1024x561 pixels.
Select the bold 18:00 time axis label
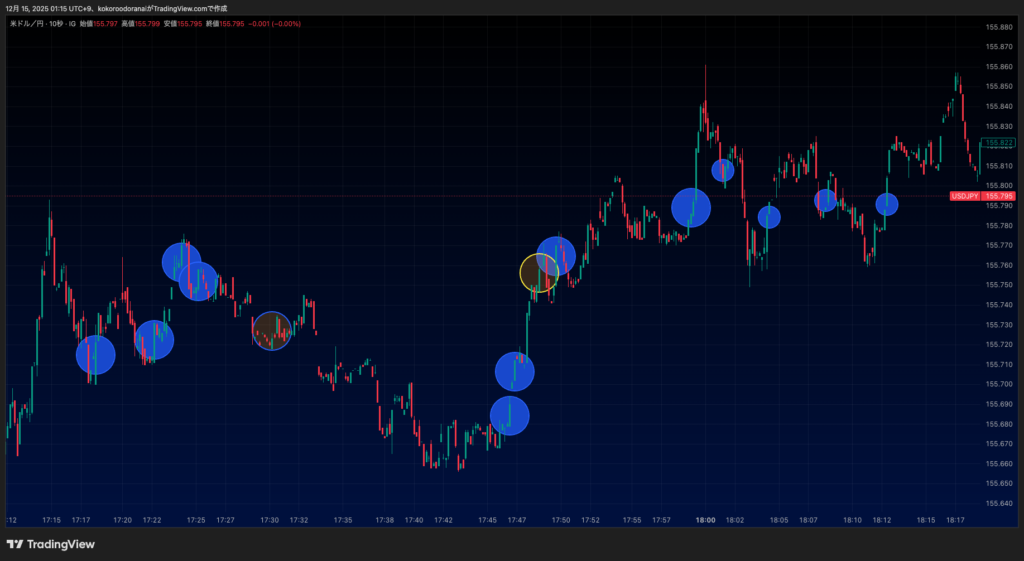[704, 520]
